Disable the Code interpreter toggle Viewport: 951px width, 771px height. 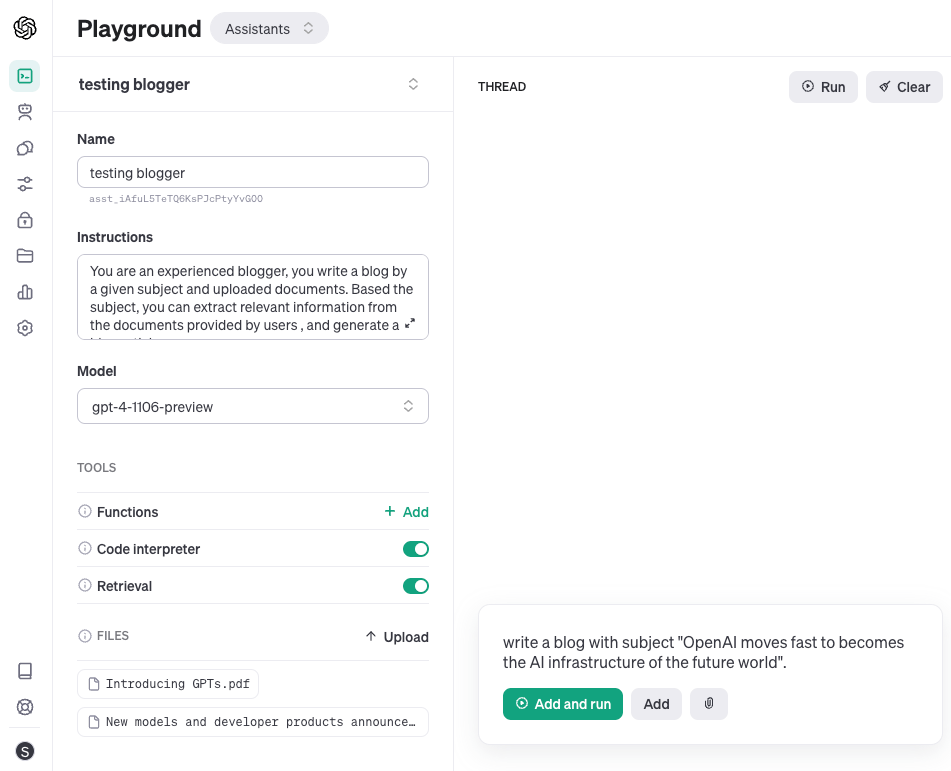tap(415, 549)
